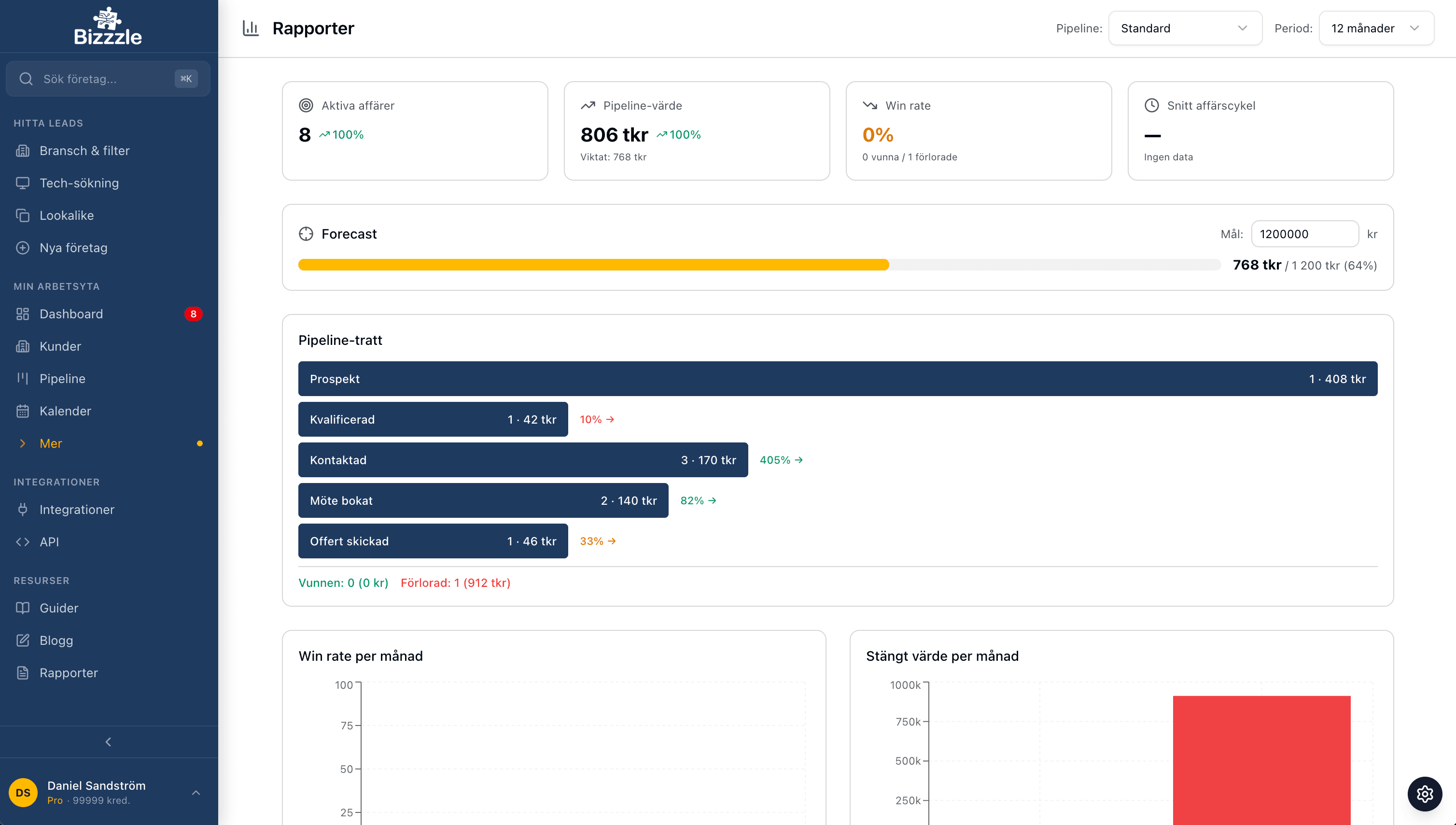This screenshot has height=825, width=1456.
Task: Click the Kalender calendar icon
Action: [23, 411]
